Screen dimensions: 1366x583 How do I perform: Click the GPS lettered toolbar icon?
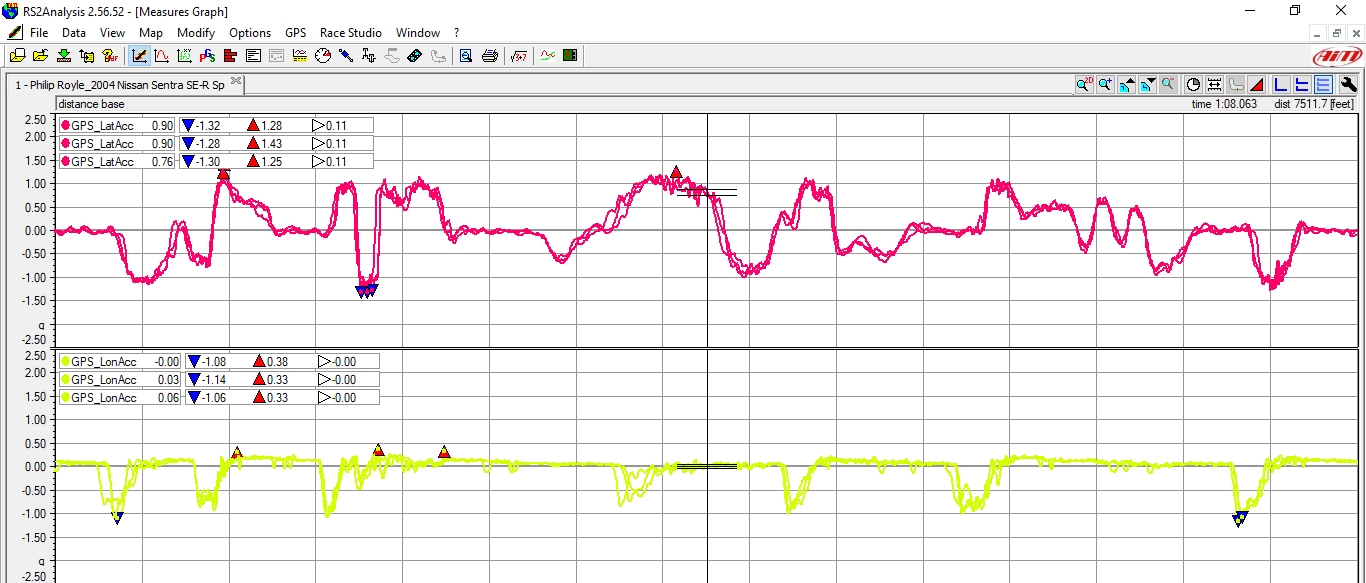point(207,56)
